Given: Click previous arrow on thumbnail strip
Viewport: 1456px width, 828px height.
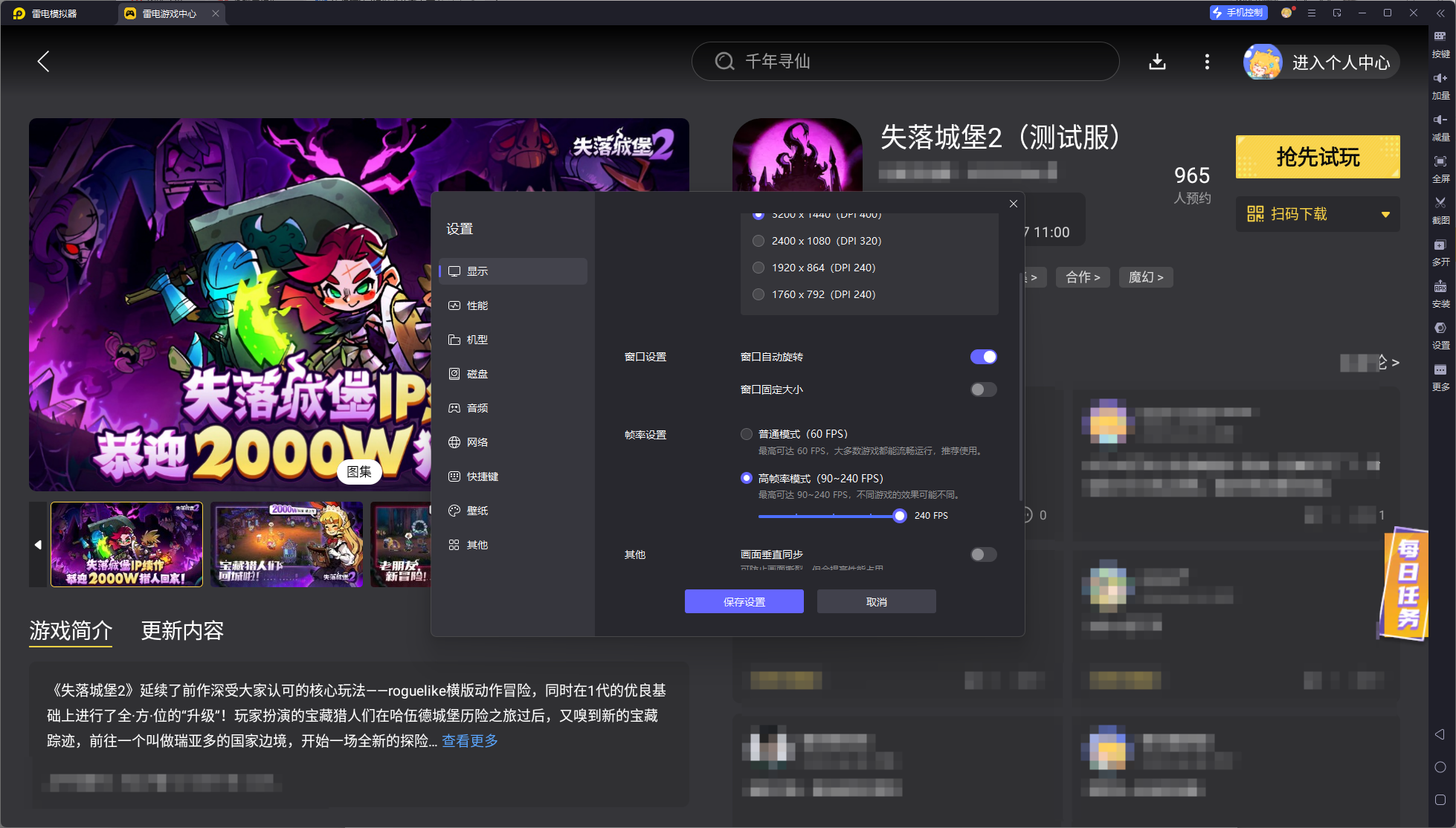Looking at the screenshot, I should click(x=38, y=545).
